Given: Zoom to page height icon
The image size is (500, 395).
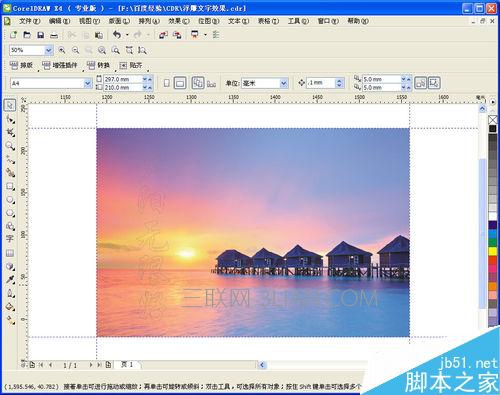Looking at the screenshot, I should [x=142, y=50].
